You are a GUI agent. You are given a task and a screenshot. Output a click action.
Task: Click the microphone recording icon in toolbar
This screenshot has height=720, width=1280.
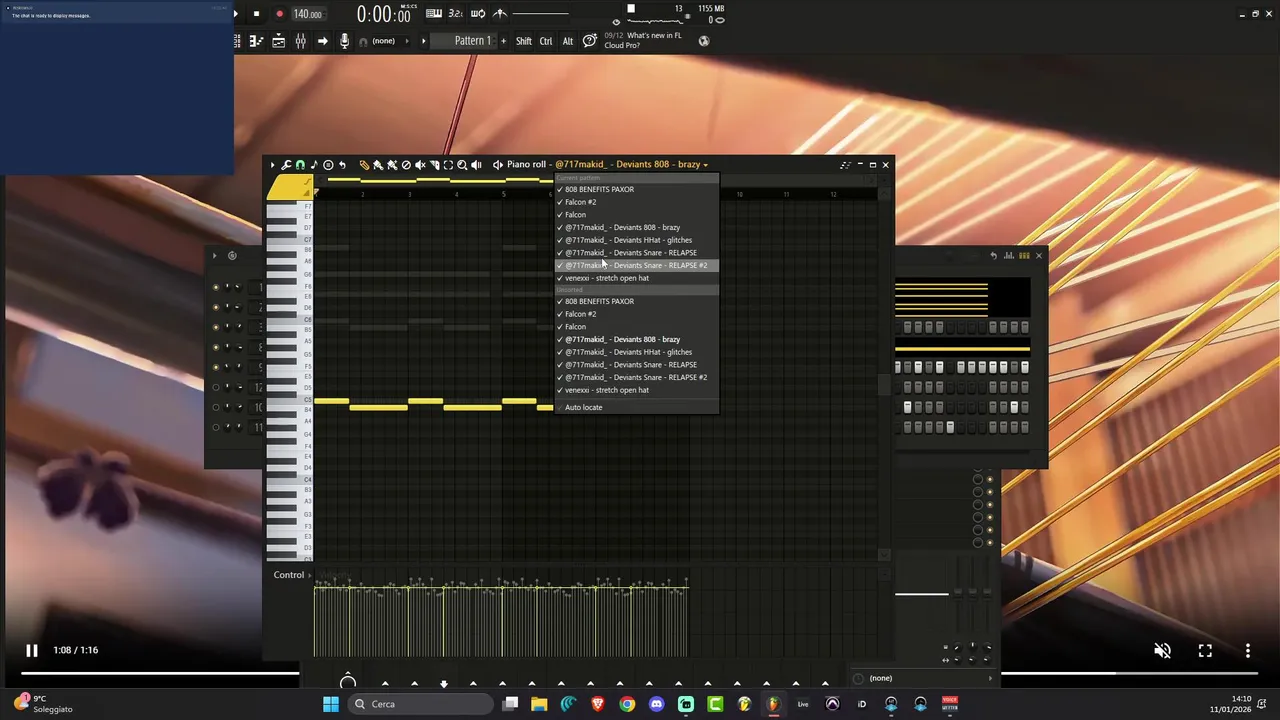click(344, 41)
